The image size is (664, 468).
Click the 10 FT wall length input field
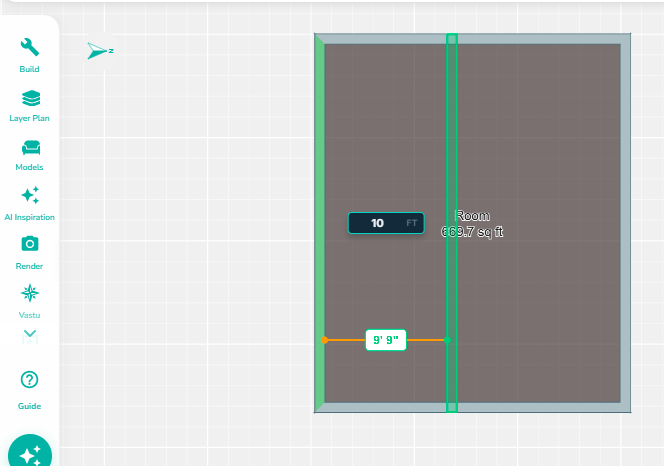point(386,223)
